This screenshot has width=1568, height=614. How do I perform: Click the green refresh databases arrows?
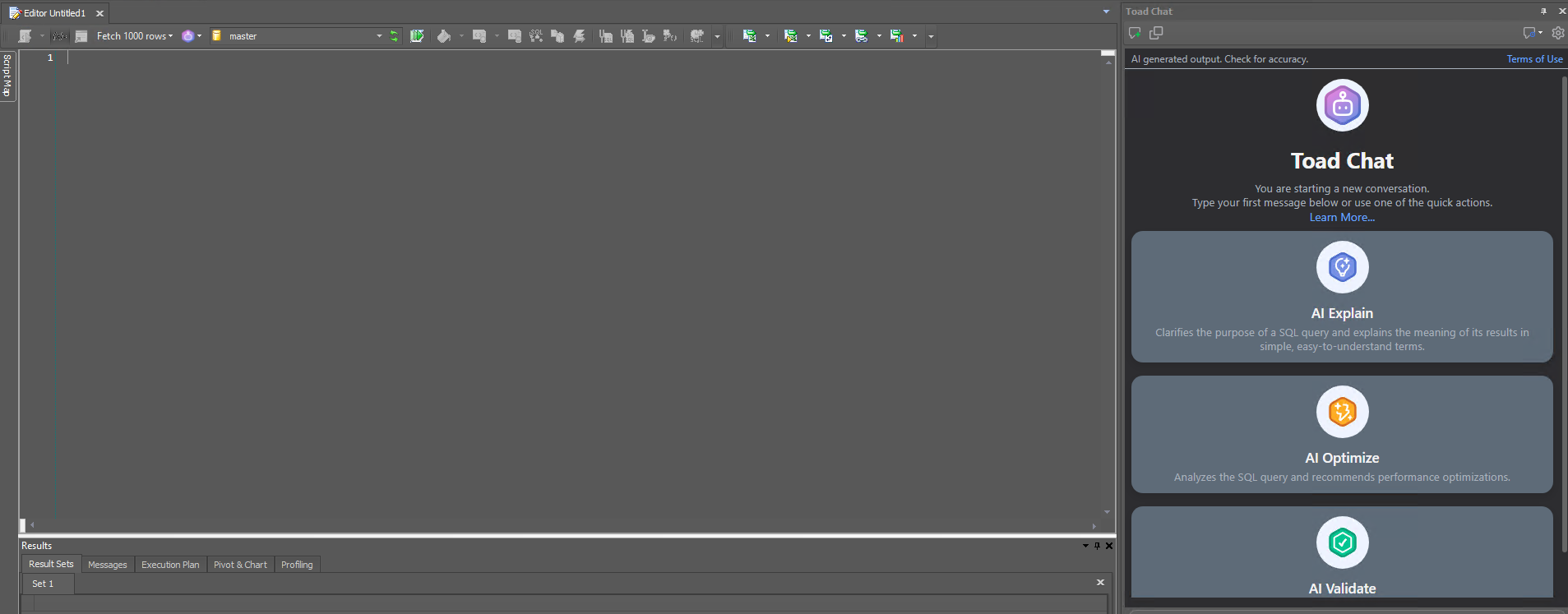coord(395,36)
